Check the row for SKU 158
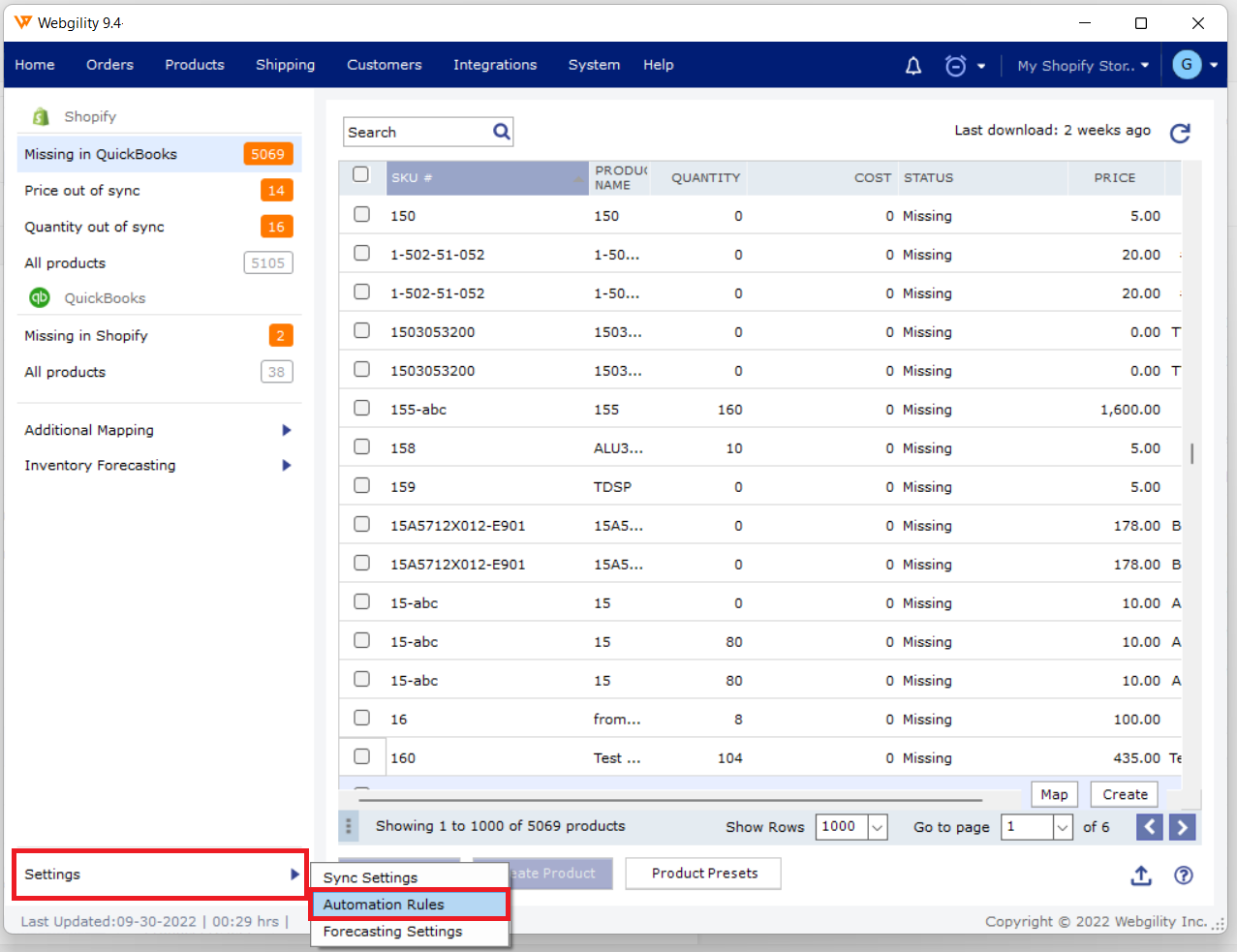Screen dimensions: 1237x952 click(x=361, y=446)
